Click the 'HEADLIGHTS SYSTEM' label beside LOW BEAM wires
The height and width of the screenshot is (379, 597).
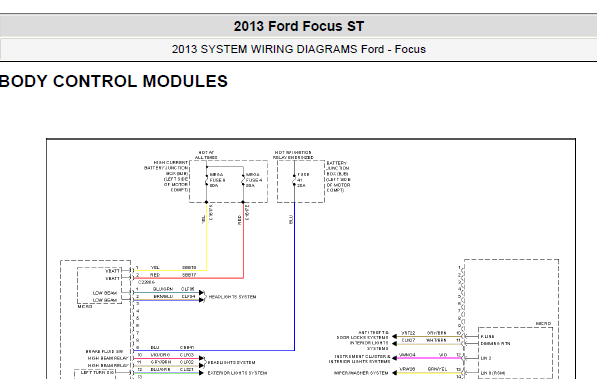click(232, 297)
